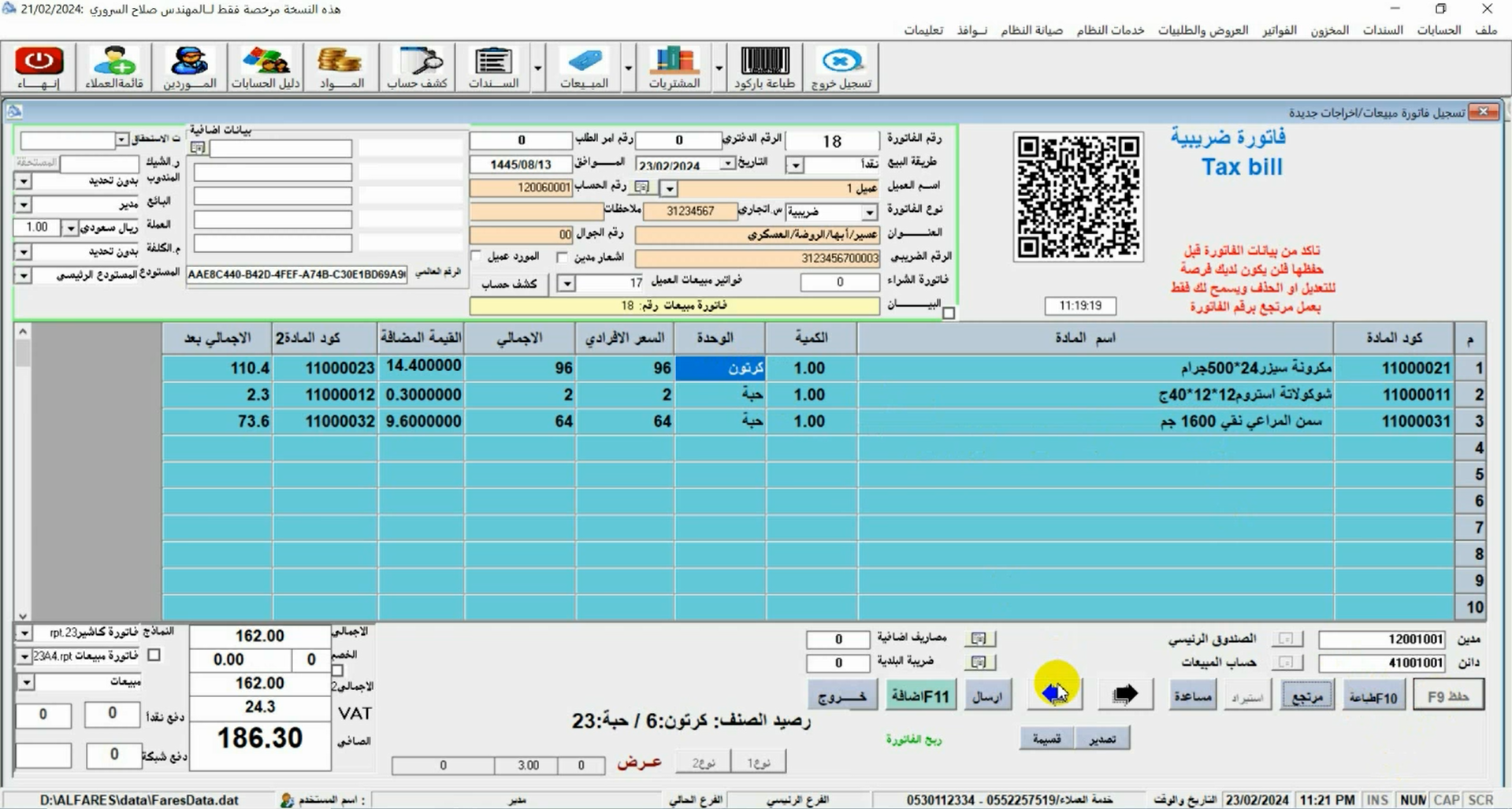This screenshot has width=1512, height=809.
Task: Click the lookup icon beside مصاريف اضافية
Action: (x=979, y=639)
